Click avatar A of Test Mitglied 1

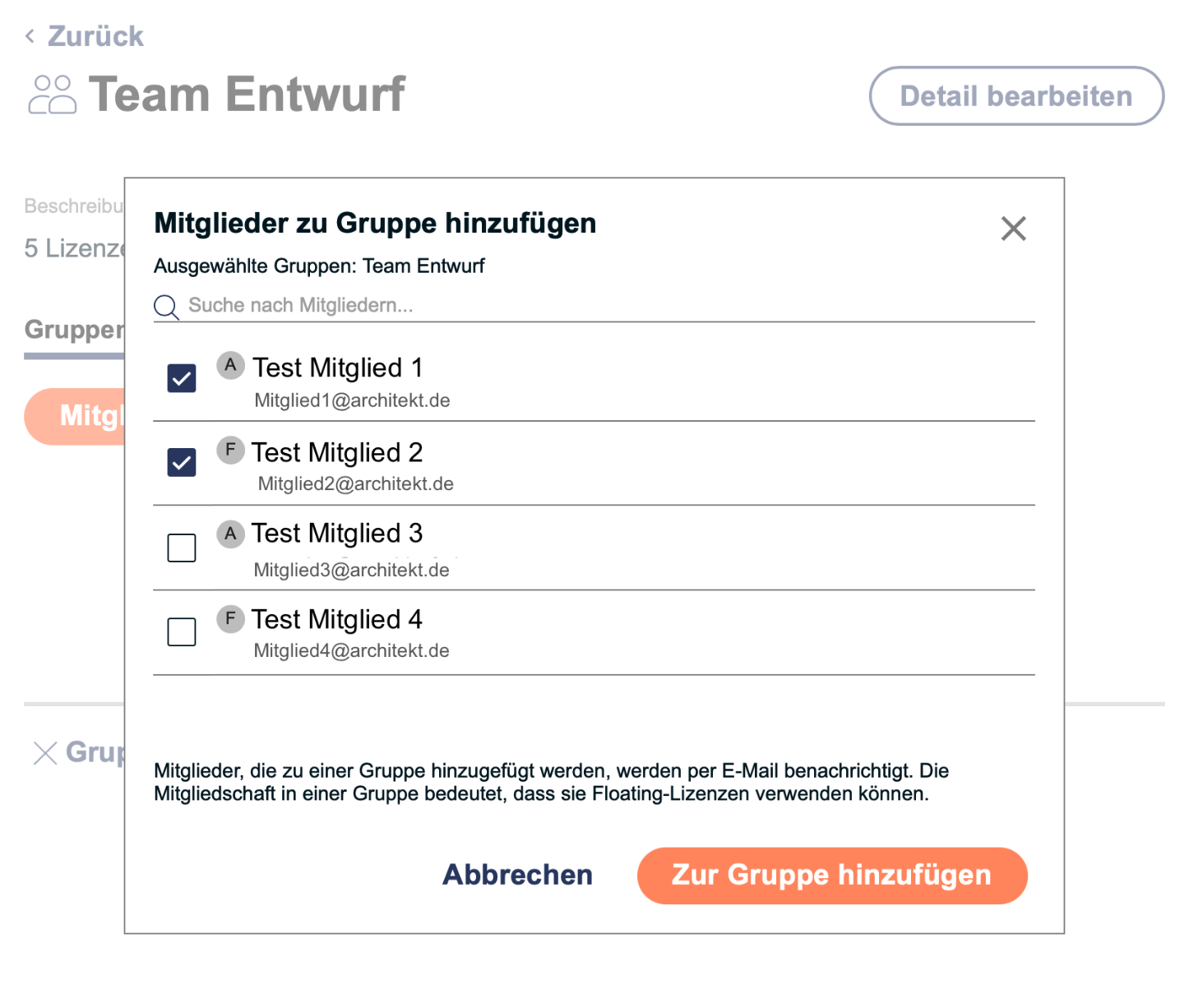(231, 365)
